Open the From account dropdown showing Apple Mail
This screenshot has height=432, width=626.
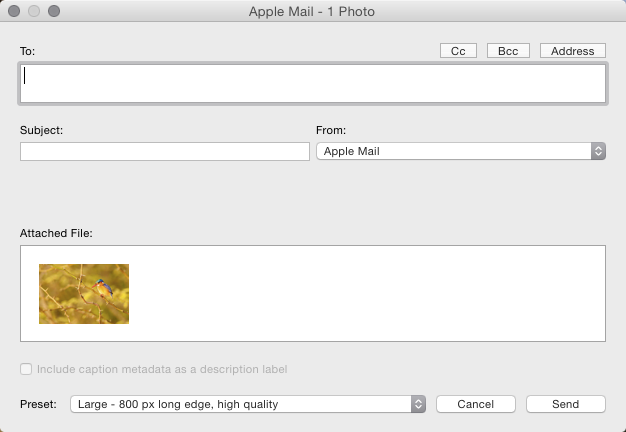tap(461, 151)
